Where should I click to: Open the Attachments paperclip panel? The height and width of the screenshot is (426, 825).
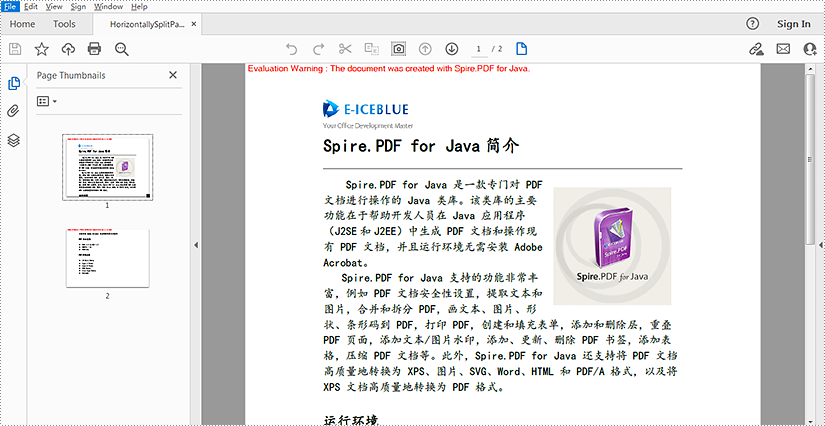(x=14, y=111)
